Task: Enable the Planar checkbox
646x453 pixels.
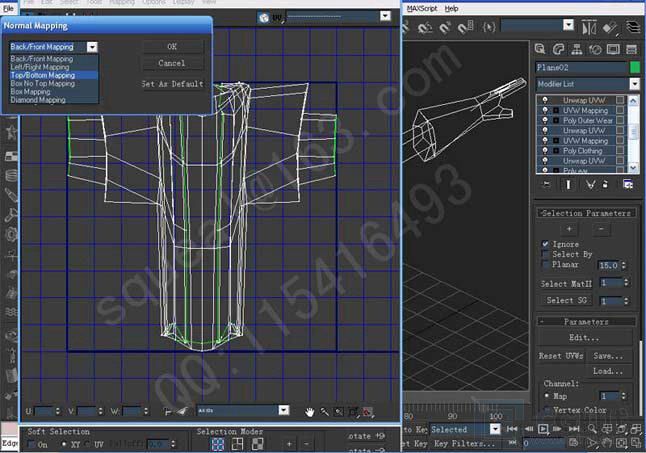Action: tap(546, 265)
